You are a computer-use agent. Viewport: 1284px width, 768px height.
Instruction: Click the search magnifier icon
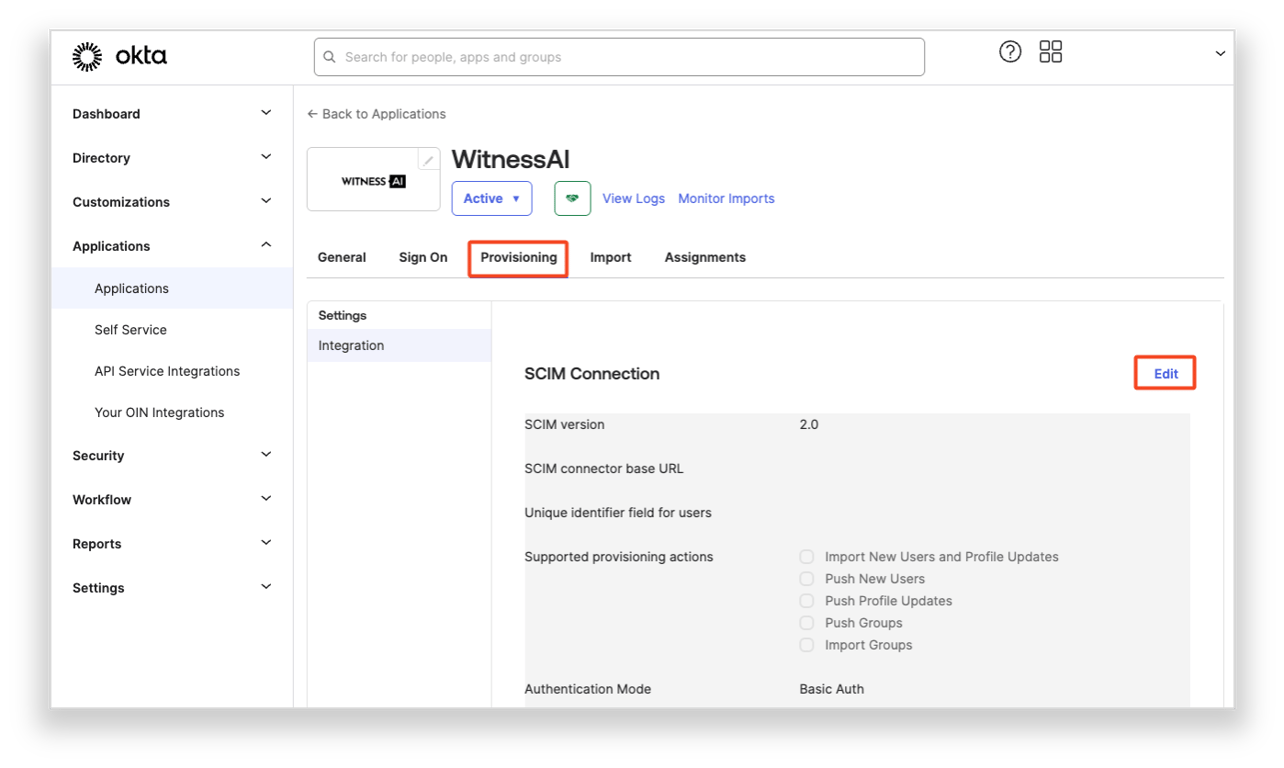coord(329,57)
